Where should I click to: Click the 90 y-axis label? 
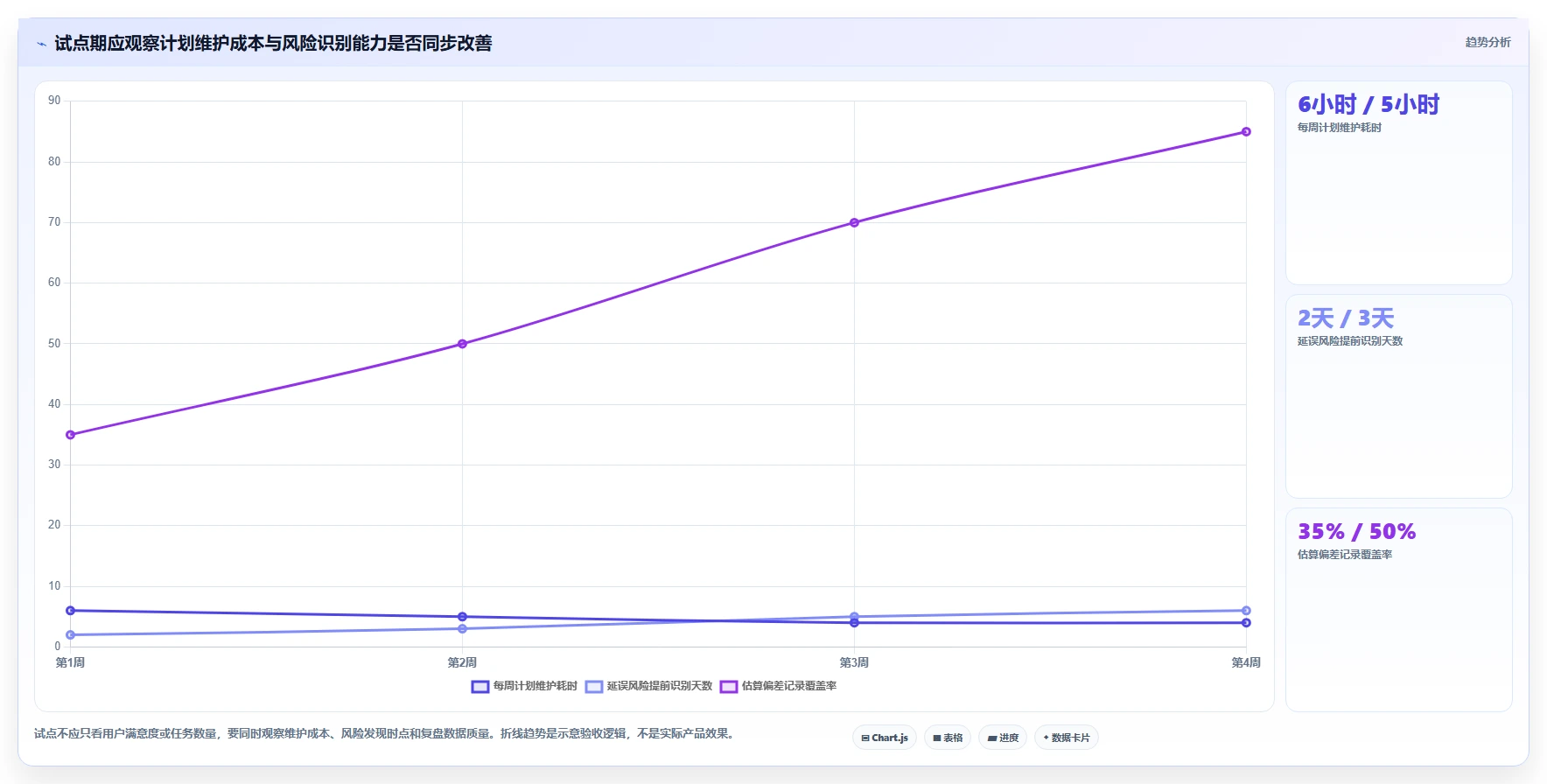(54, 101)
